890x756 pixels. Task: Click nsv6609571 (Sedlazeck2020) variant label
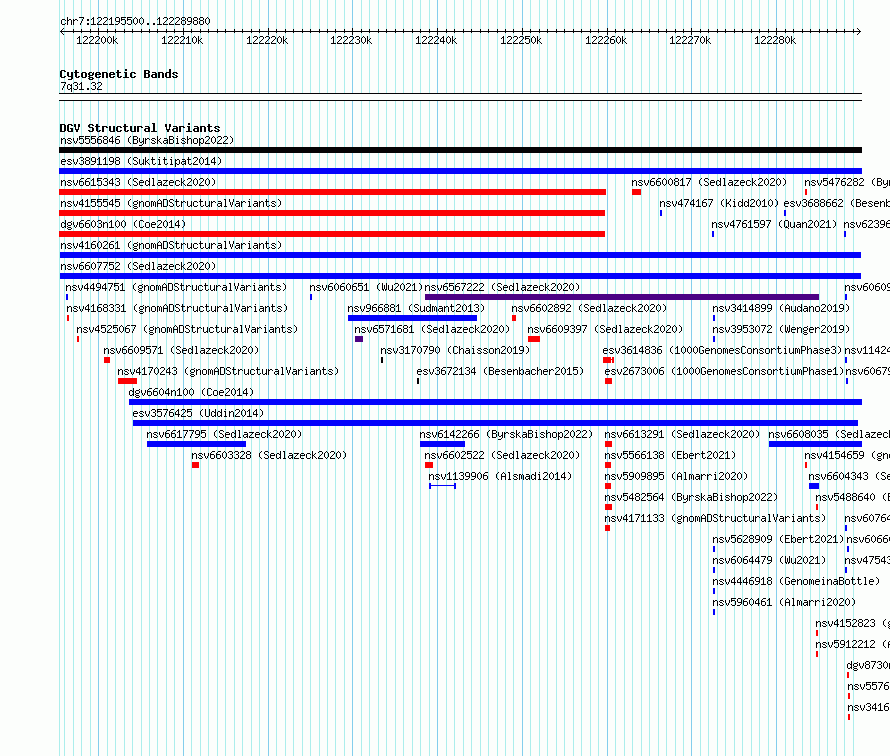pyautogui.click(x=181, y=350)
